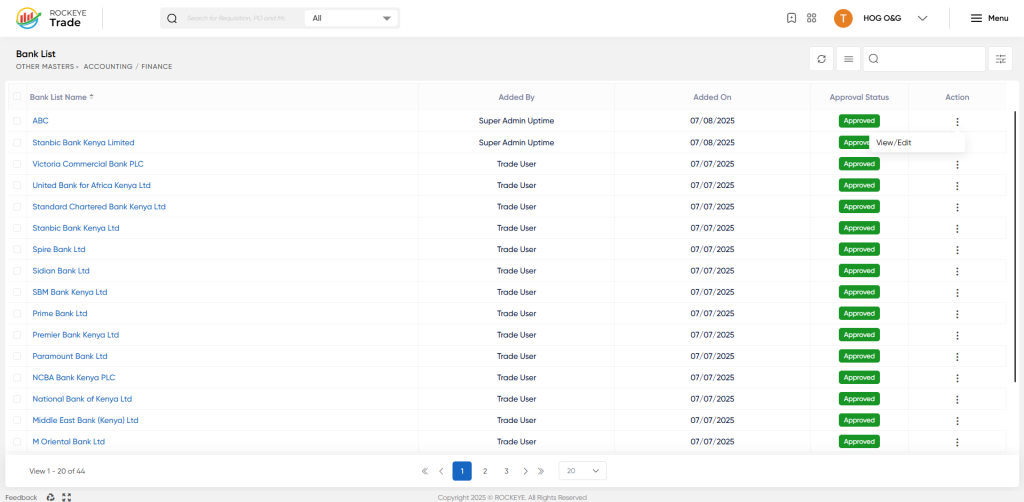Click the global search magnifier icon

172,18
